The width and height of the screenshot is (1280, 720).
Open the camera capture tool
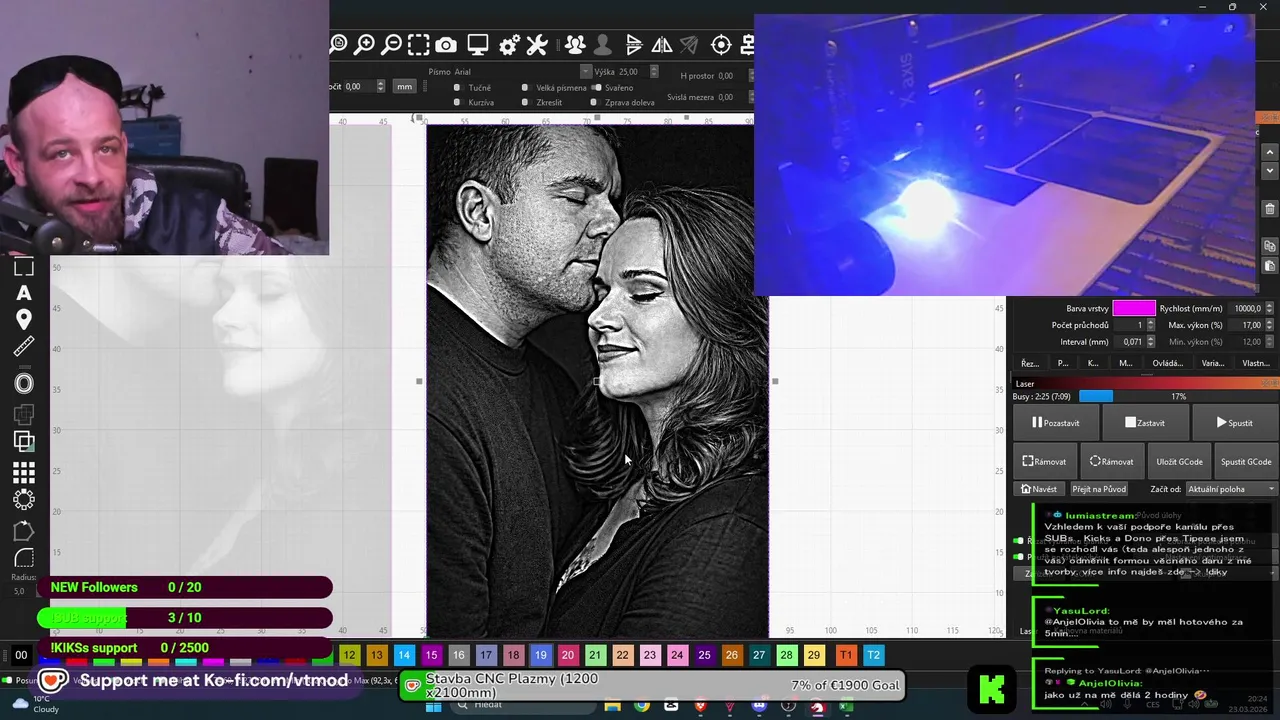pos(446,44)
